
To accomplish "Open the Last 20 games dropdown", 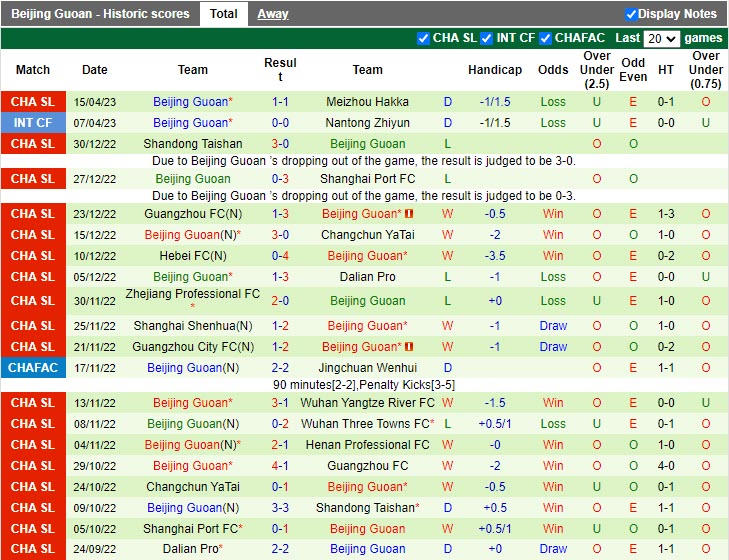I will point(661,39).
